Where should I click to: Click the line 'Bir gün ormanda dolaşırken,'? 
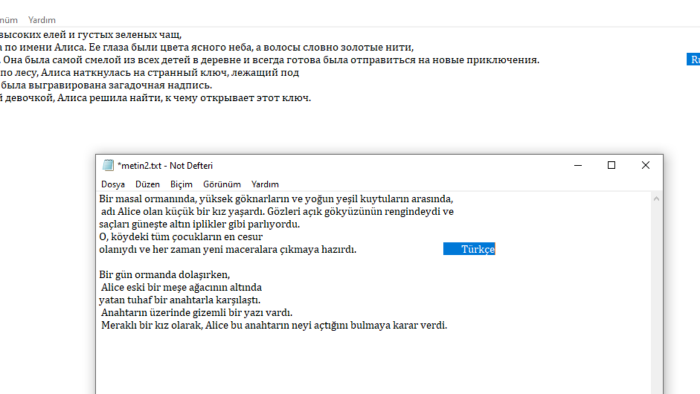164,274
